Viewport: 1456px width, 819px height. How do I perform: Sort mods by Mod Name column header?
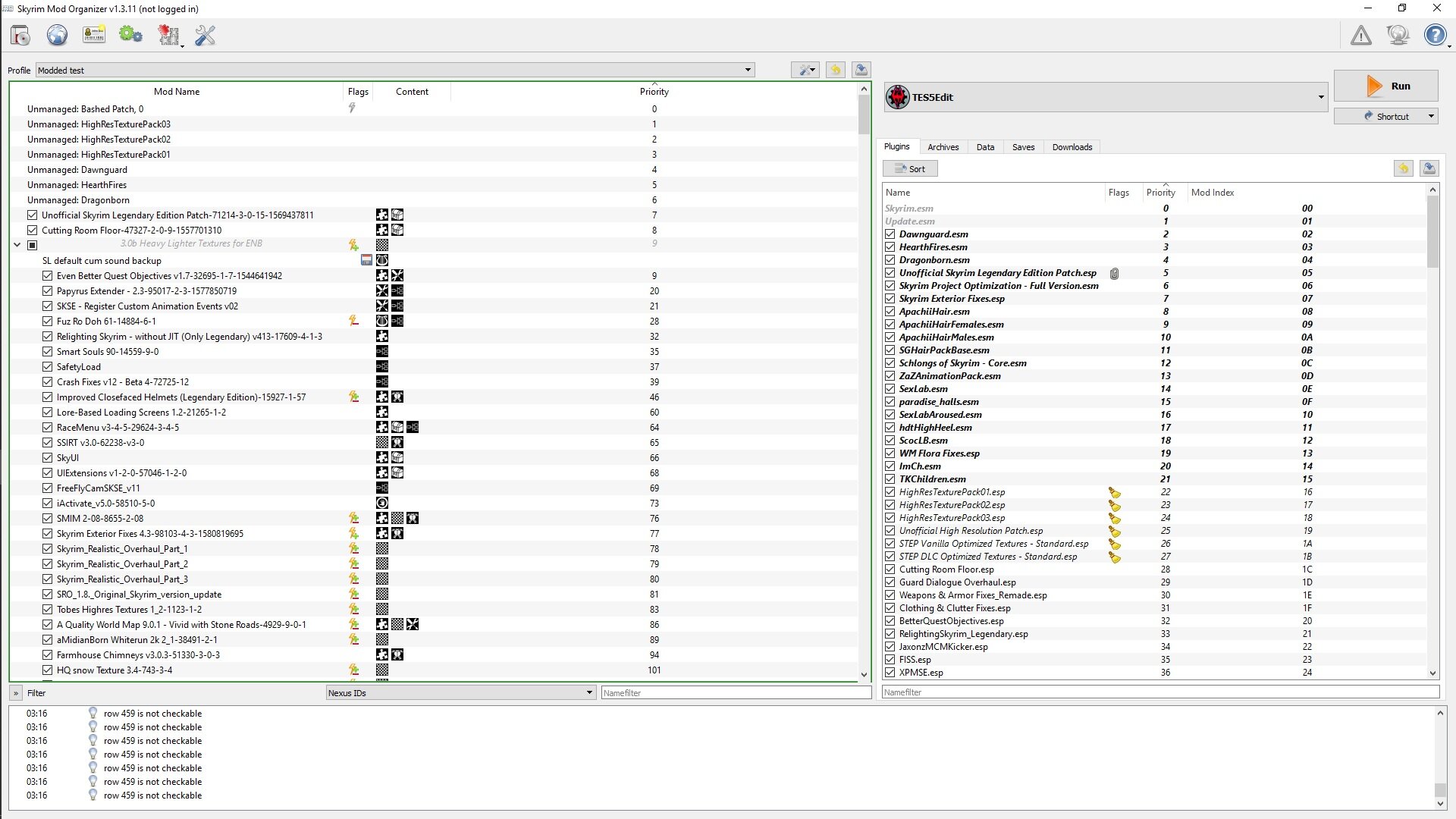coord(176,91)
